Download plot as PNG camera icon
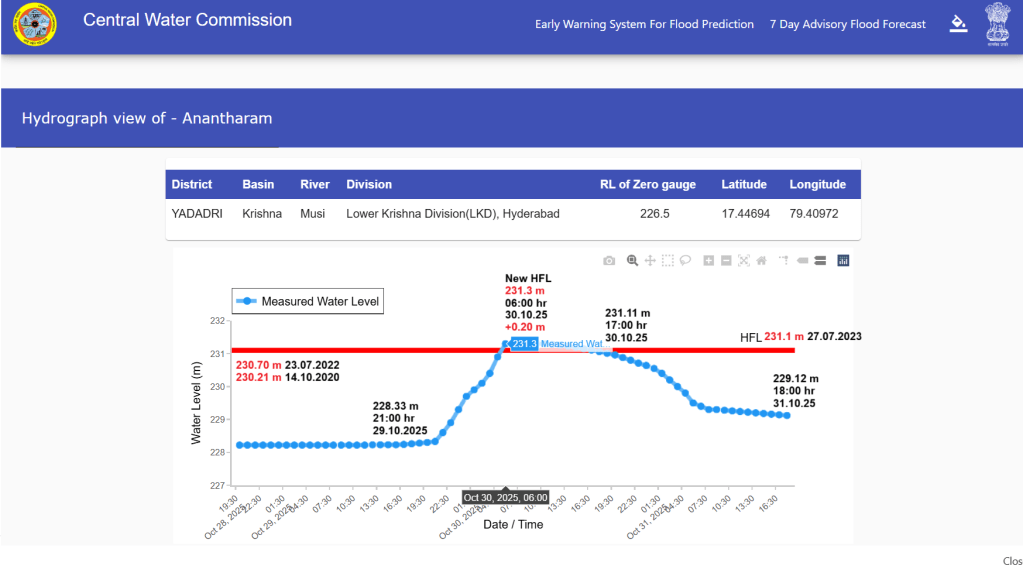 609,261
